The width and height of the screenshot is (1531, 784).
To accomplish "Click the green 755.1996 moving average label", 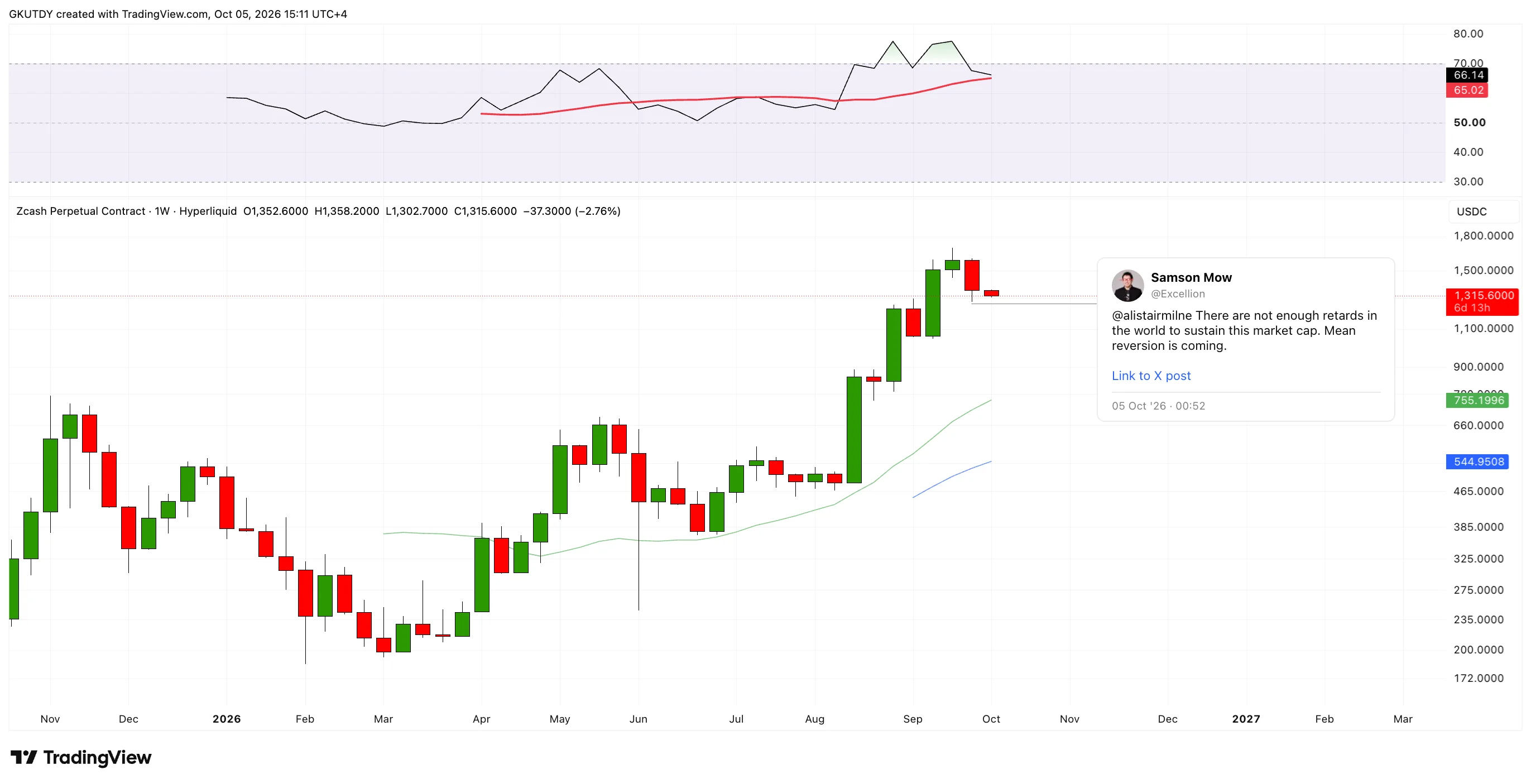I will [1477, 400].
